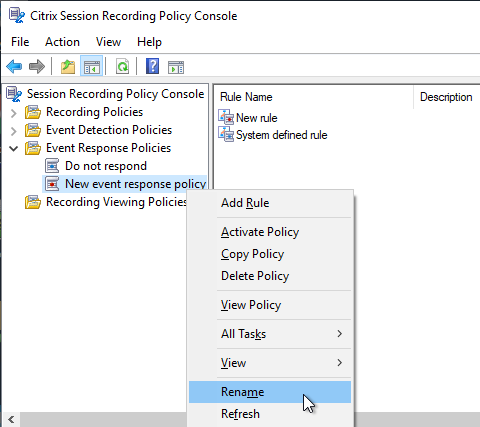Toggle the Show/Hide Action Pane icon
Viewport: 480px width, 427px height.
coord(176,67)
